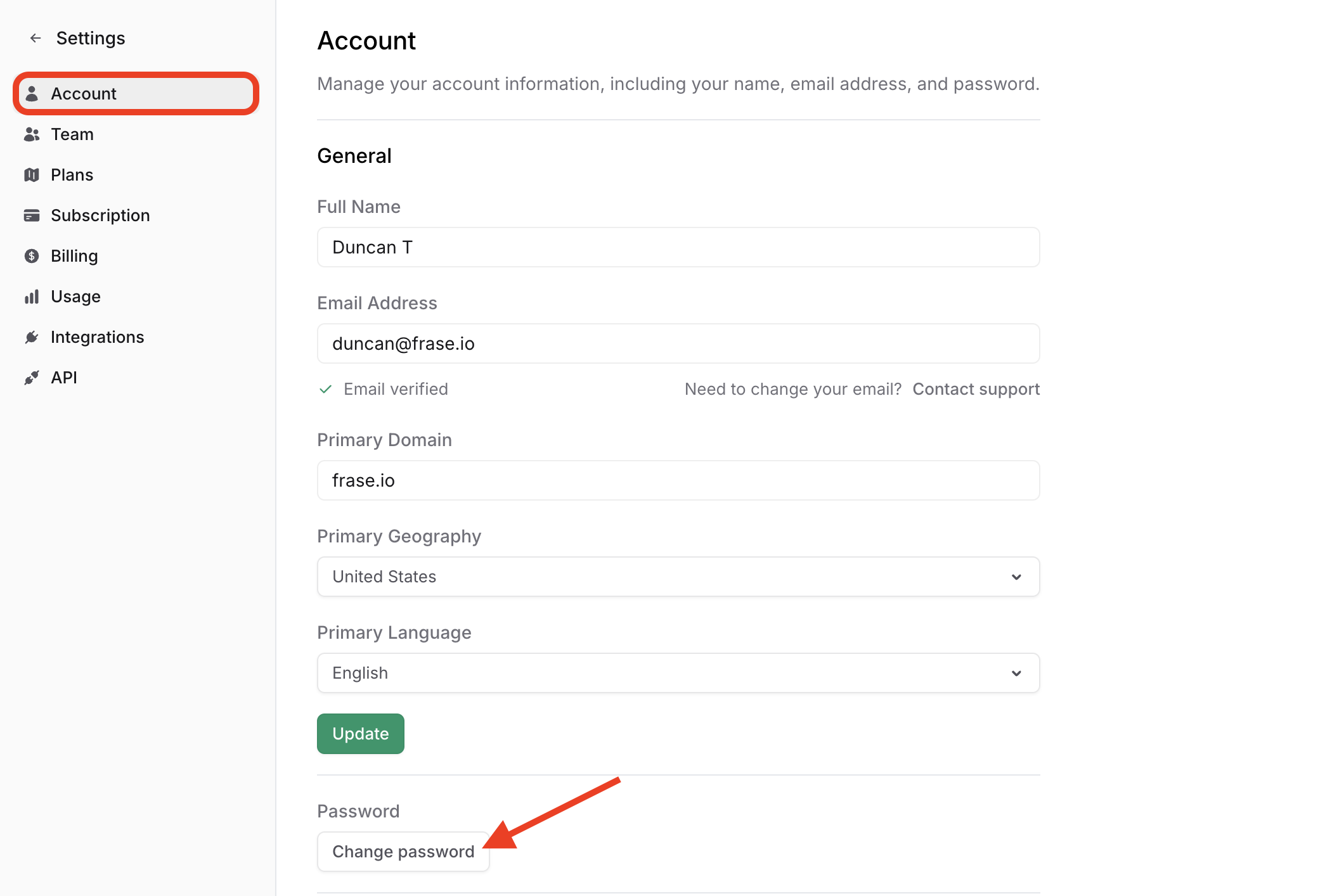Open the Subscription settings section

pos(100,215)
